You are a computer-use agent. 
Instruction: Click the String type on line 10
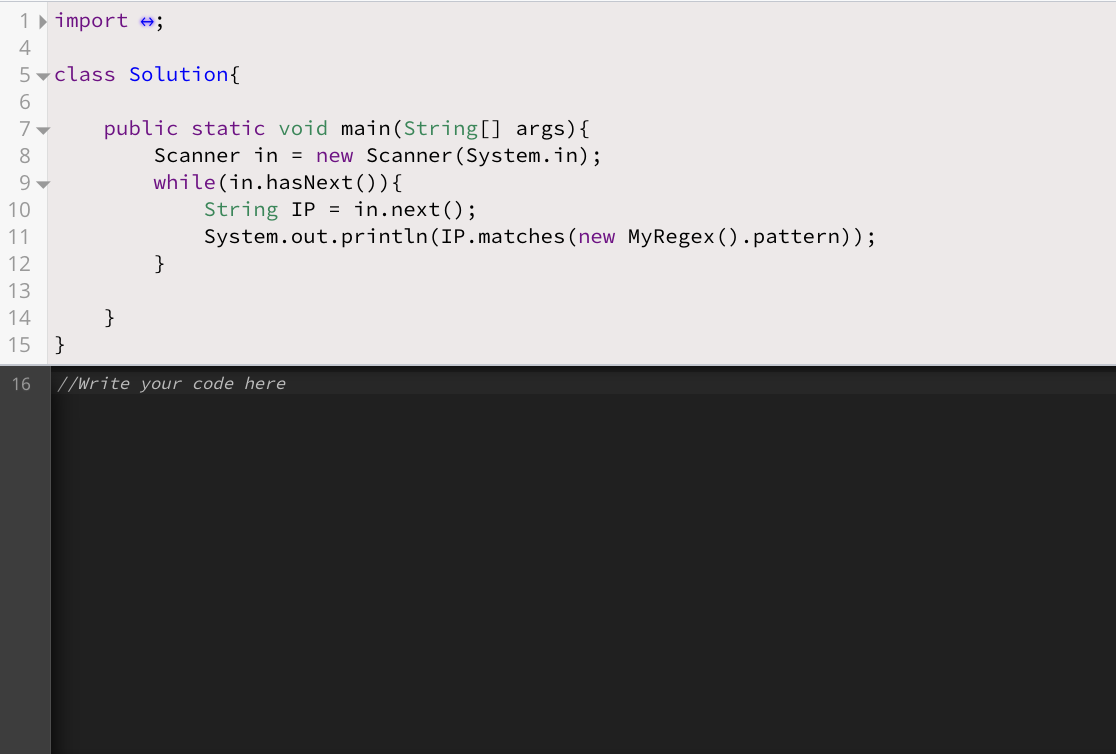coord(240,209)
